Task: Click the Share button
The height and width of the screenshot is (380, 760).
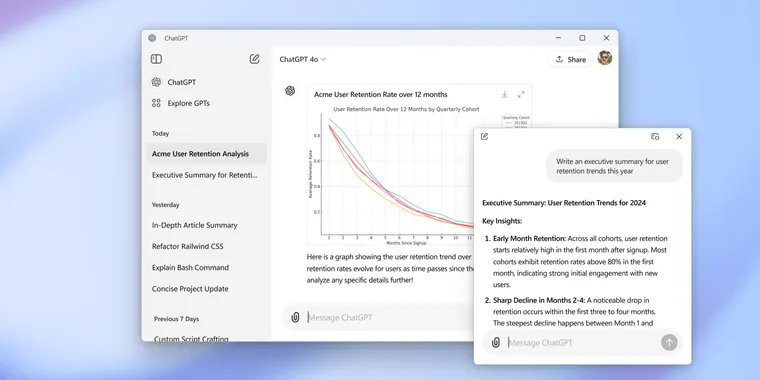Action: coord(570,59)
